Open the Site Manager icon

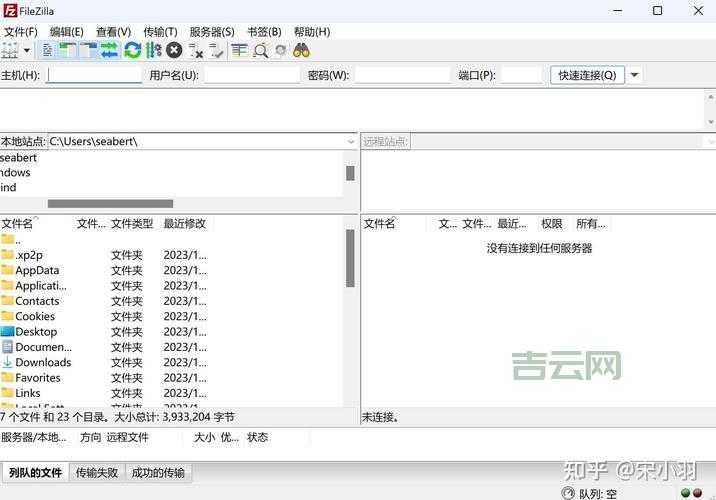tap(10, 50)
